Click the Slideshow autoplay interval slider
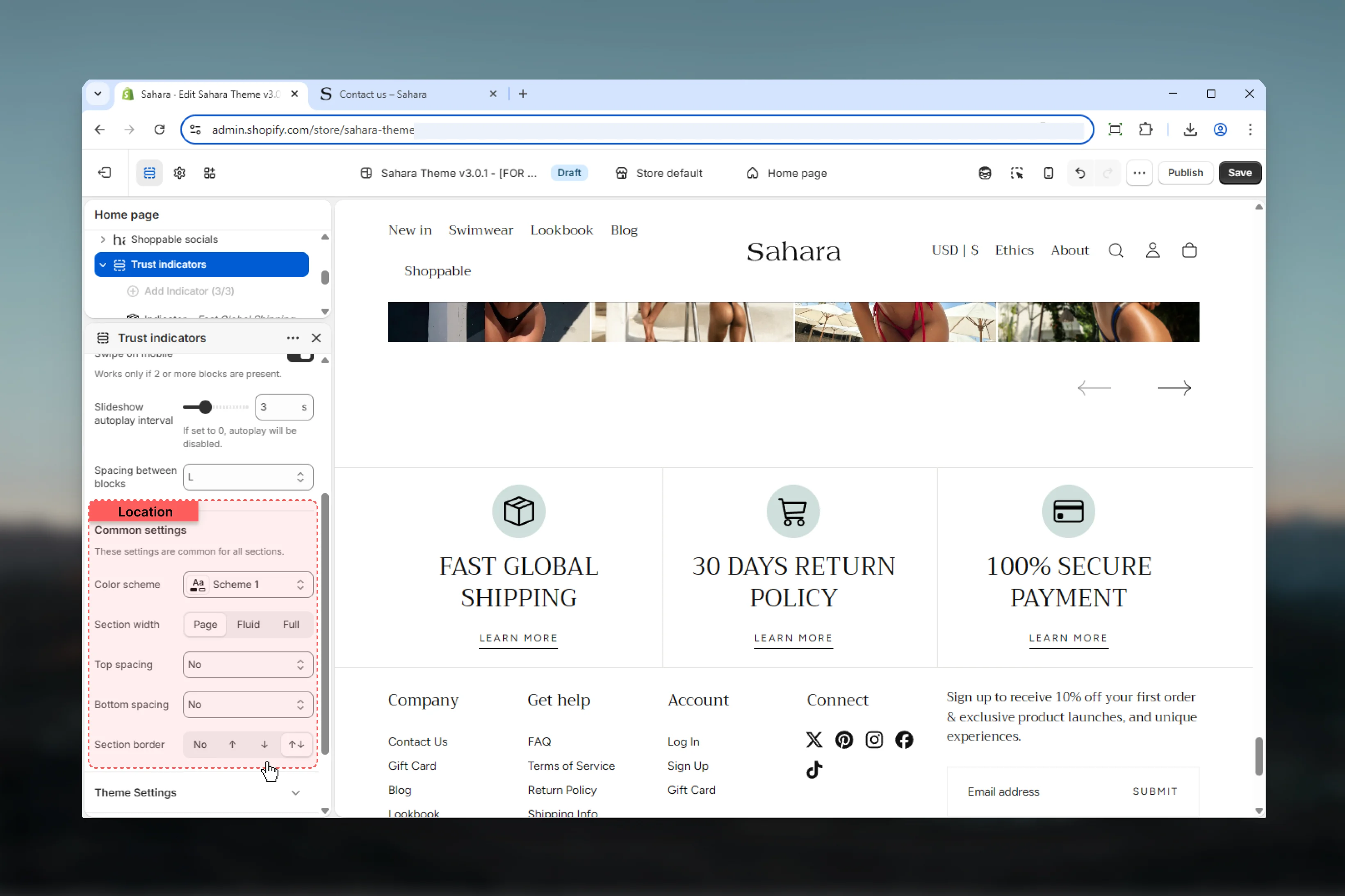Viewport: 1345px width, 896px height. point(216,407)
